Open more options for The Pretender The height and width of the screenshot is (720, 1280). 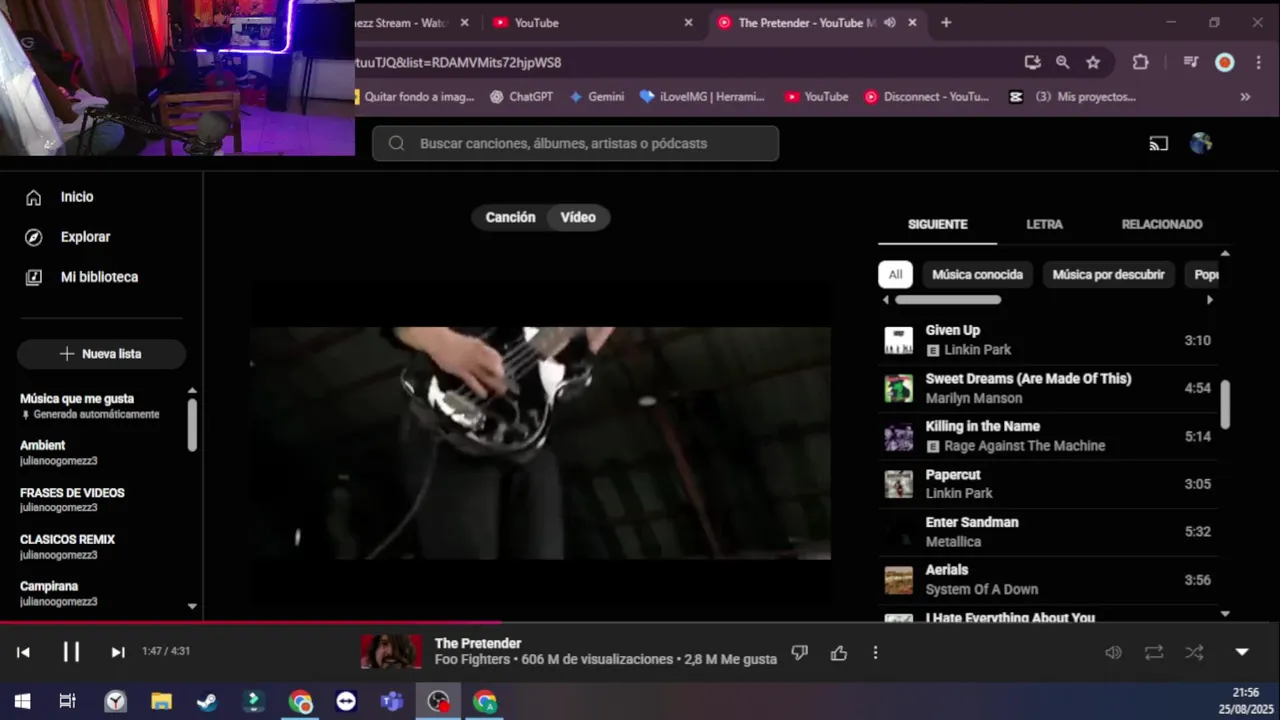pyautogui.click(x=875, y=653)
